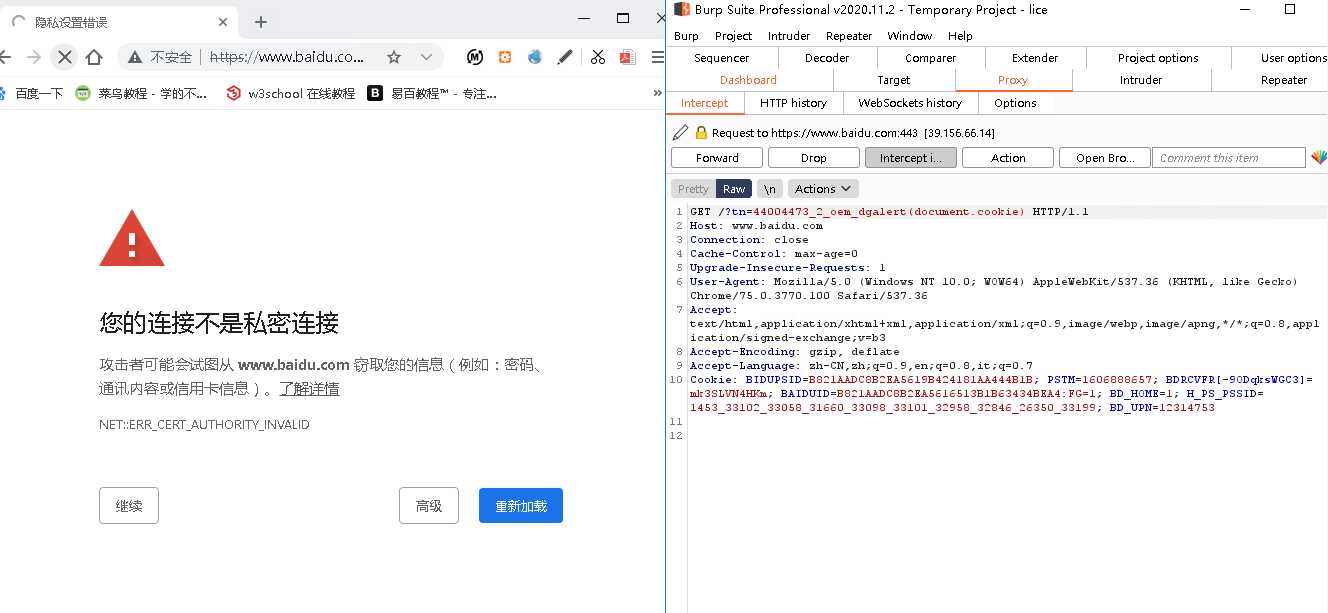Image resolution: width=1328 pixels, height=613 pixels.
Task: Open the 易百教程 bookmark
Action: [x=432, y=94]
